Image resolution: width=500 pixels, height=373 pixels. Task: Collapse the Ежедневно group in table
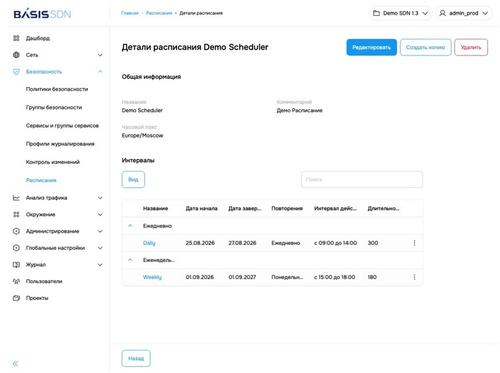click(x=130, y=226)
